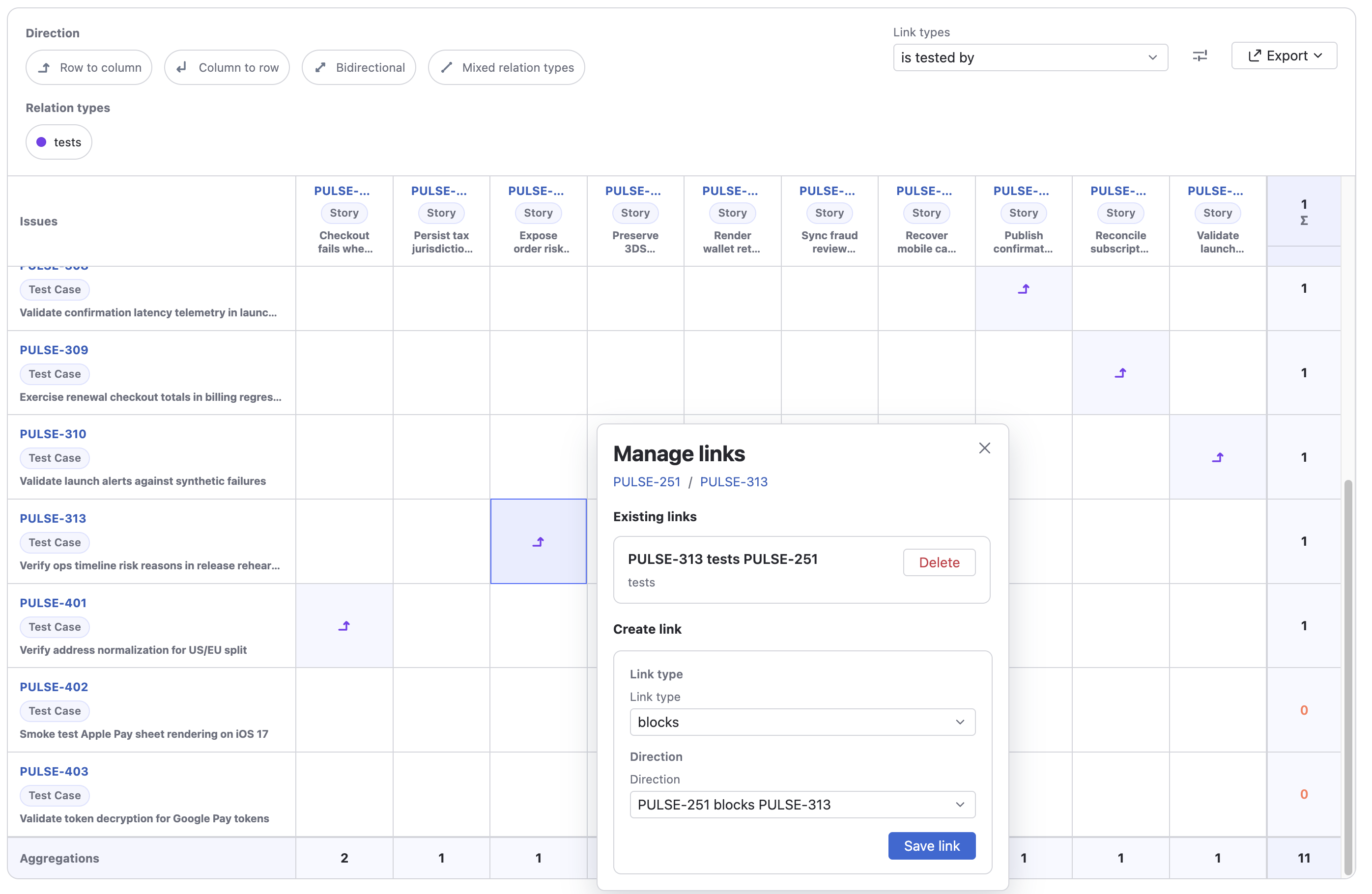The height and width of the screenshot is (894, 1372).
Task: Toggle Bidirectional direction filter
Action: [x=359, y=67]
